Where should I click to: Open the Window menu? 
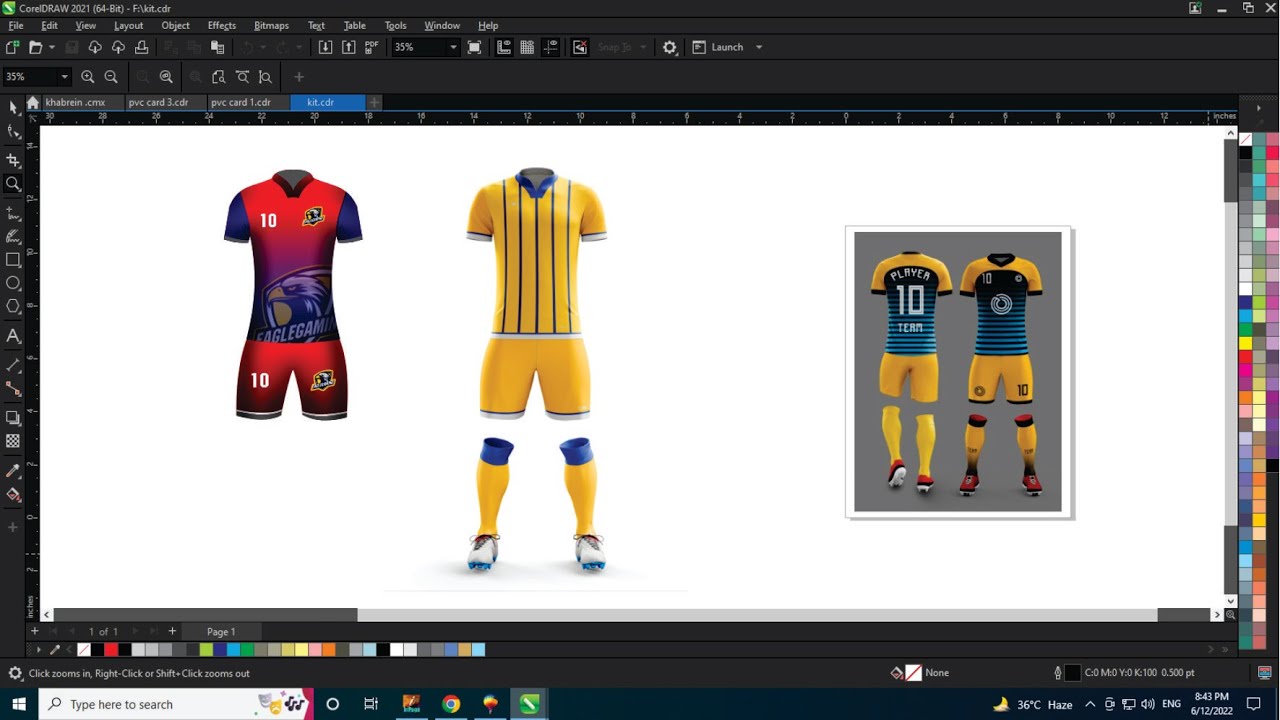[442, 25]
